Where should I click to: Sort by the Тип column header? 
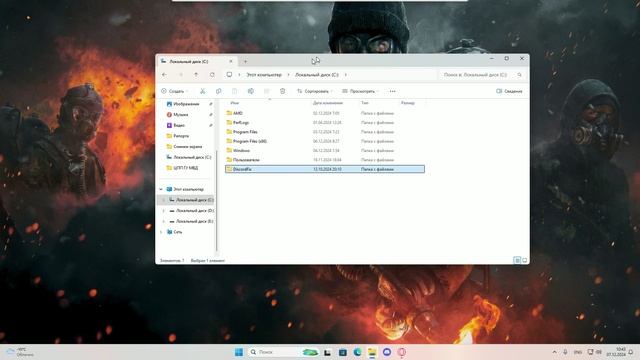coord(364,103)
